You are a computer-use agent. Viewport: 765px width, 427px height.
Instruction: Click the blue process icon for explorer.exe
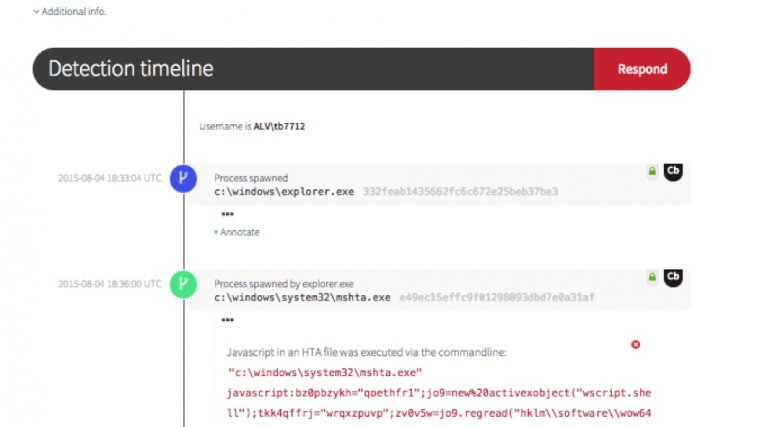click(x=184, y=179)
